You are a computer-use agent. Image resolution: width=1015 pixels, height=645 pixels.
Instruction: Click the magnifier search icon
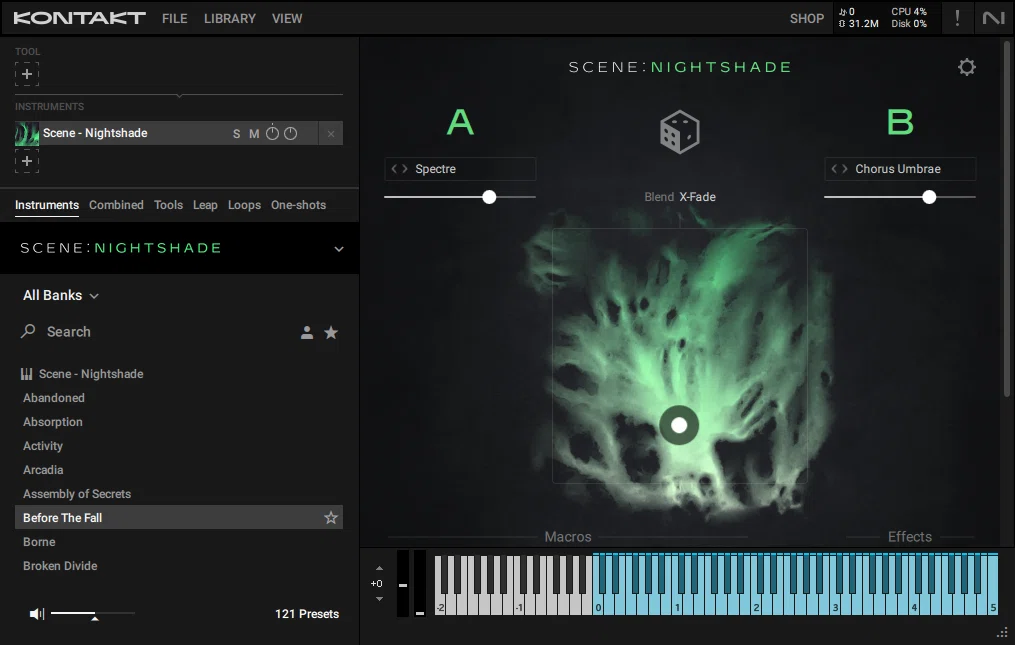pos(28,332)
